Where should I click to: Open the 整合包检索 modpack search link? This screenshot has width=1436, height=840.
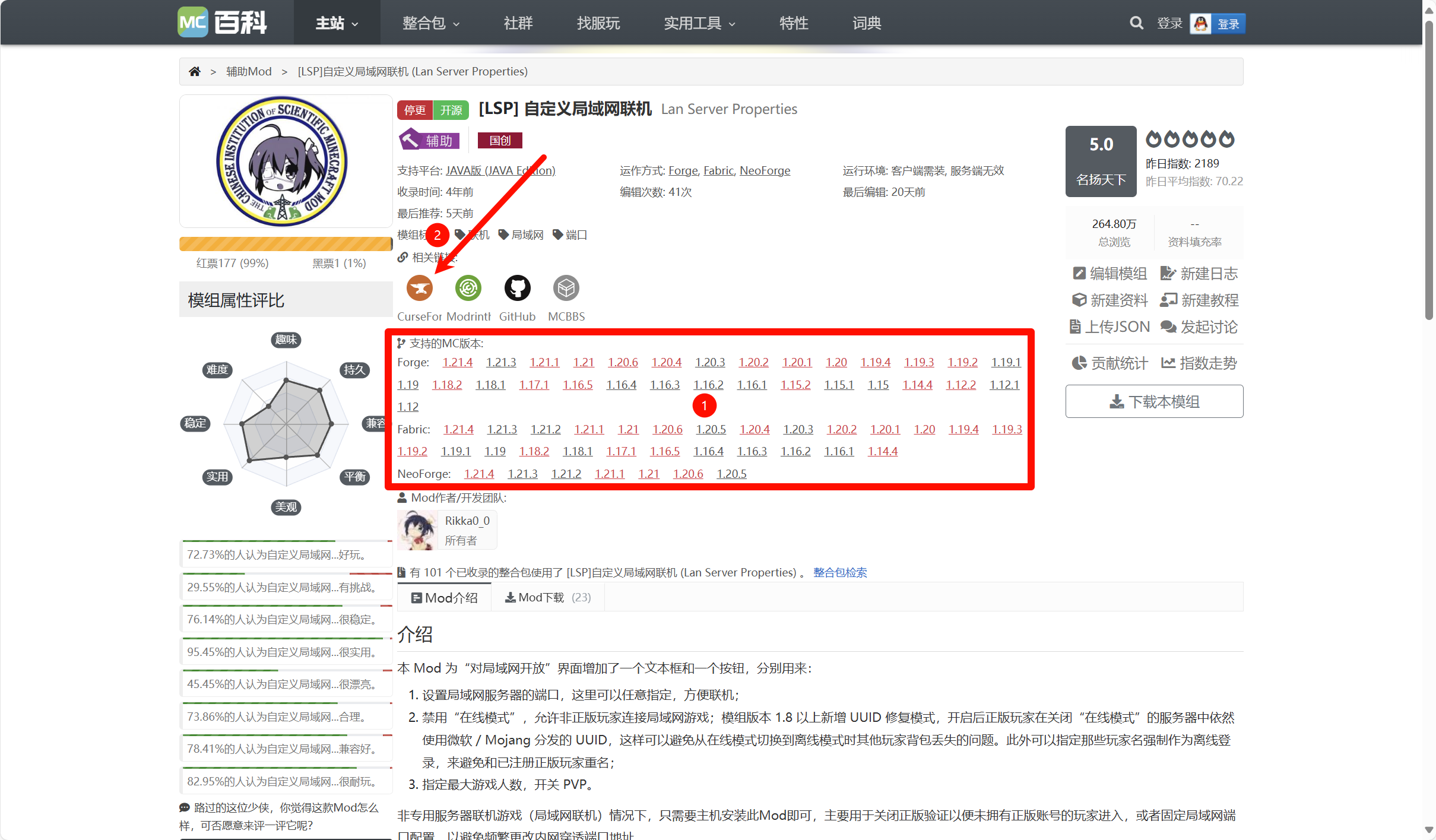point(839,572)
